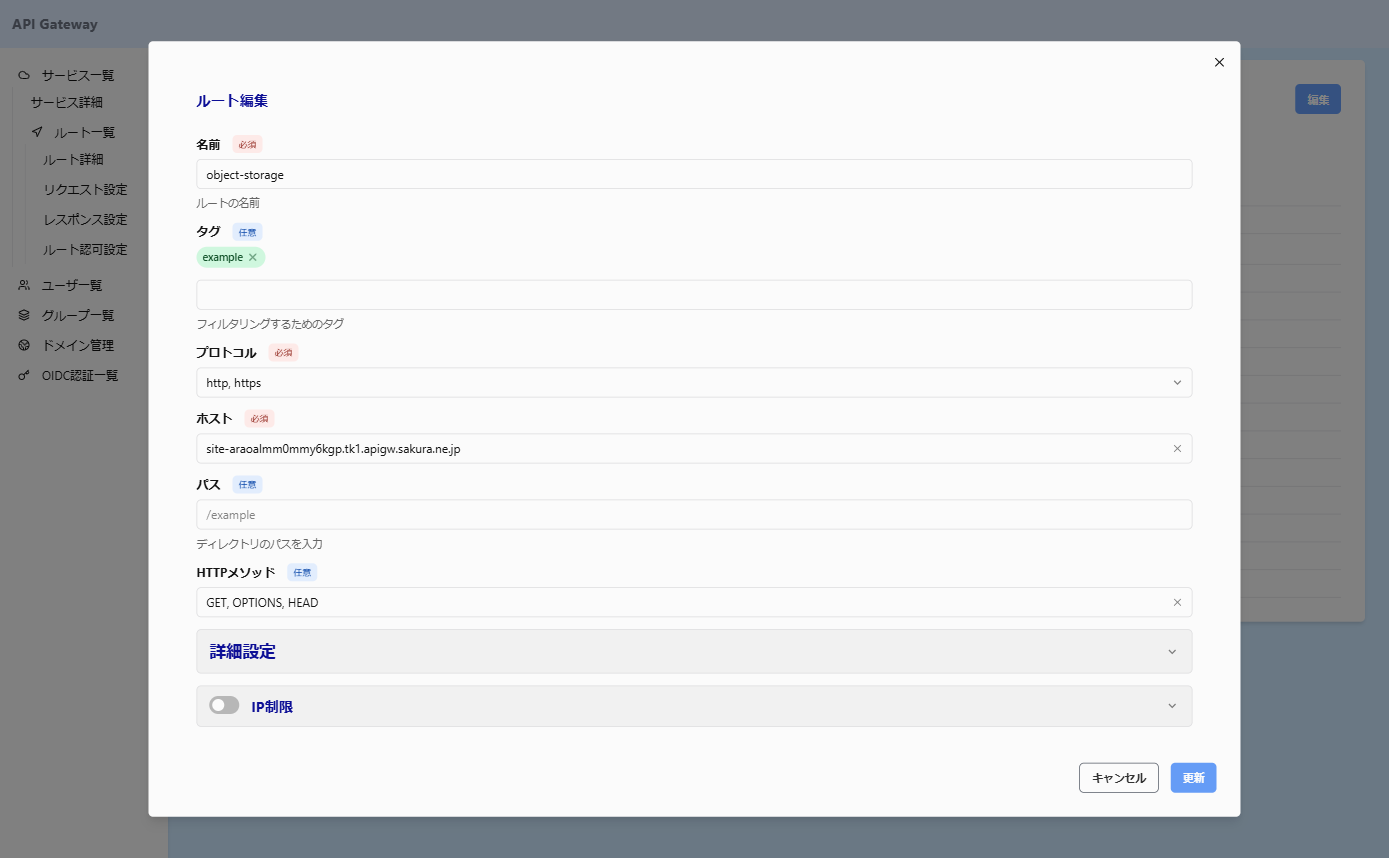Open リクエスト設定 in the sidebar

[x=85, y=190]
